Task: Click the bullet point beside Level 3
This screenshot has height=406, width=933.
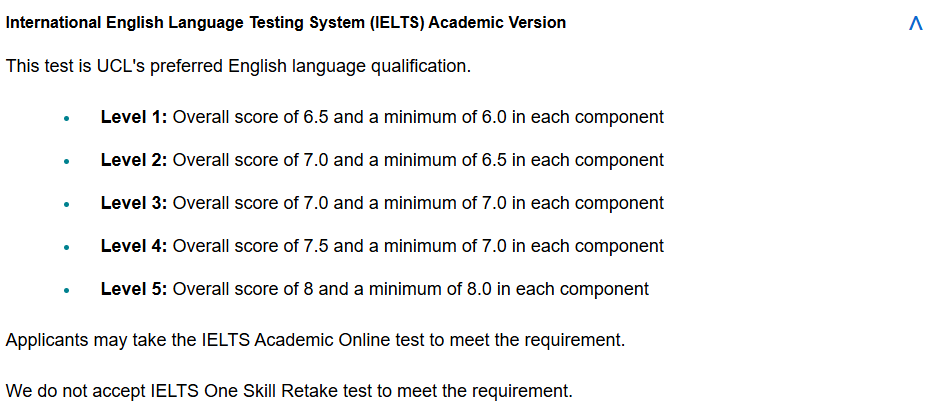Action: 67,204
